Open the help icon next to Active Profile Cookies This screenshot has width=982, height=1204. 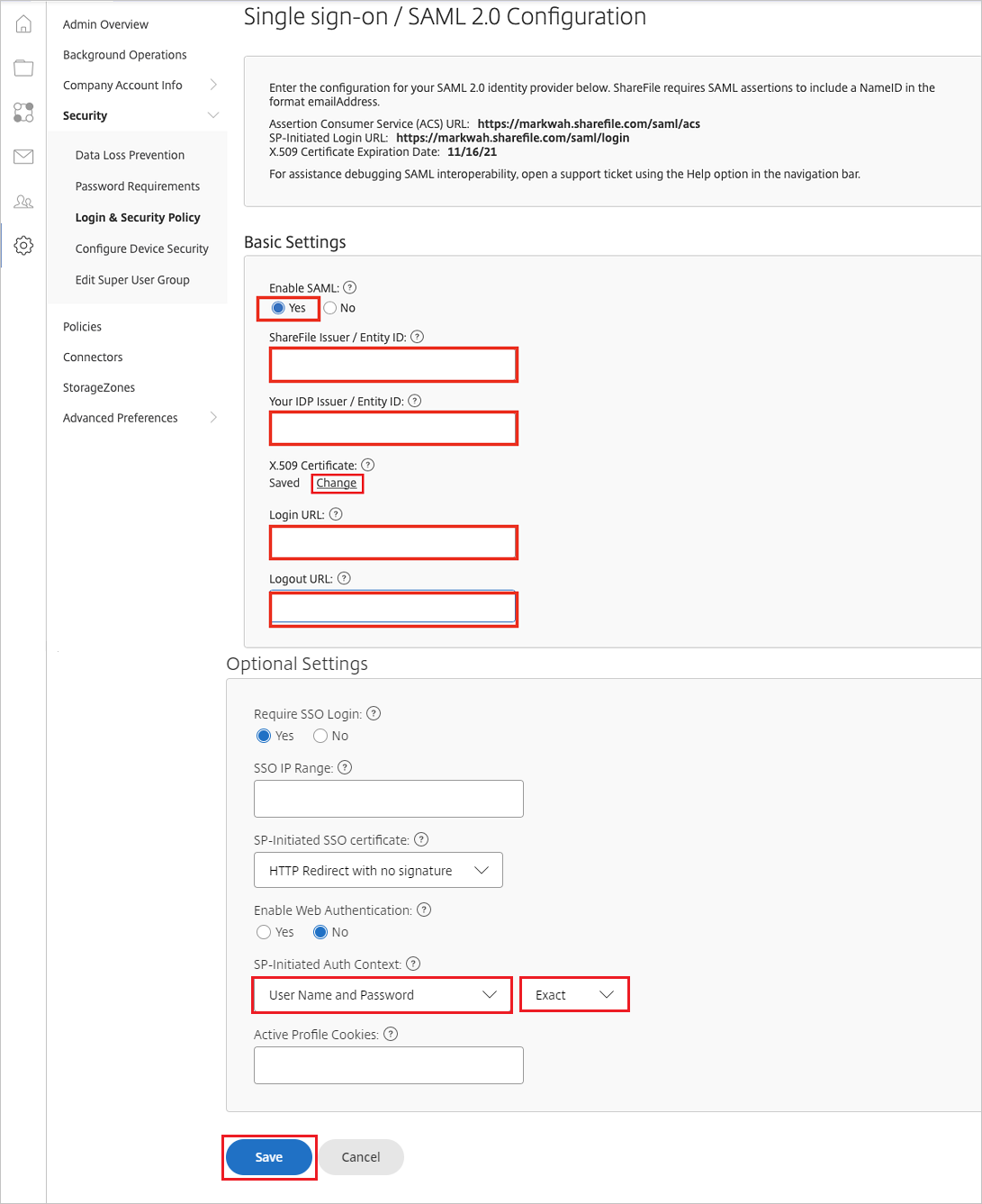click(x=391, y=1034)
